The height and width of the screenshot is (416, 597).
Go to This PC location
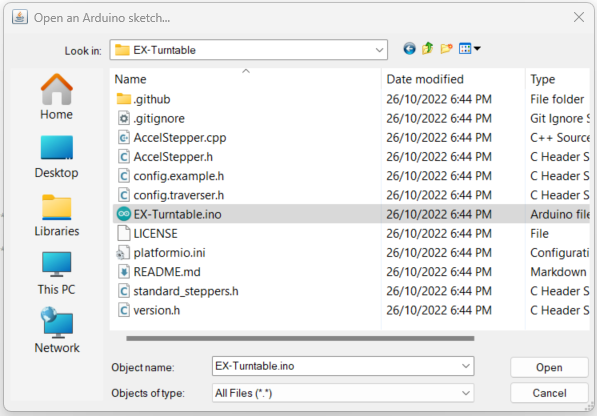(56, 273)
